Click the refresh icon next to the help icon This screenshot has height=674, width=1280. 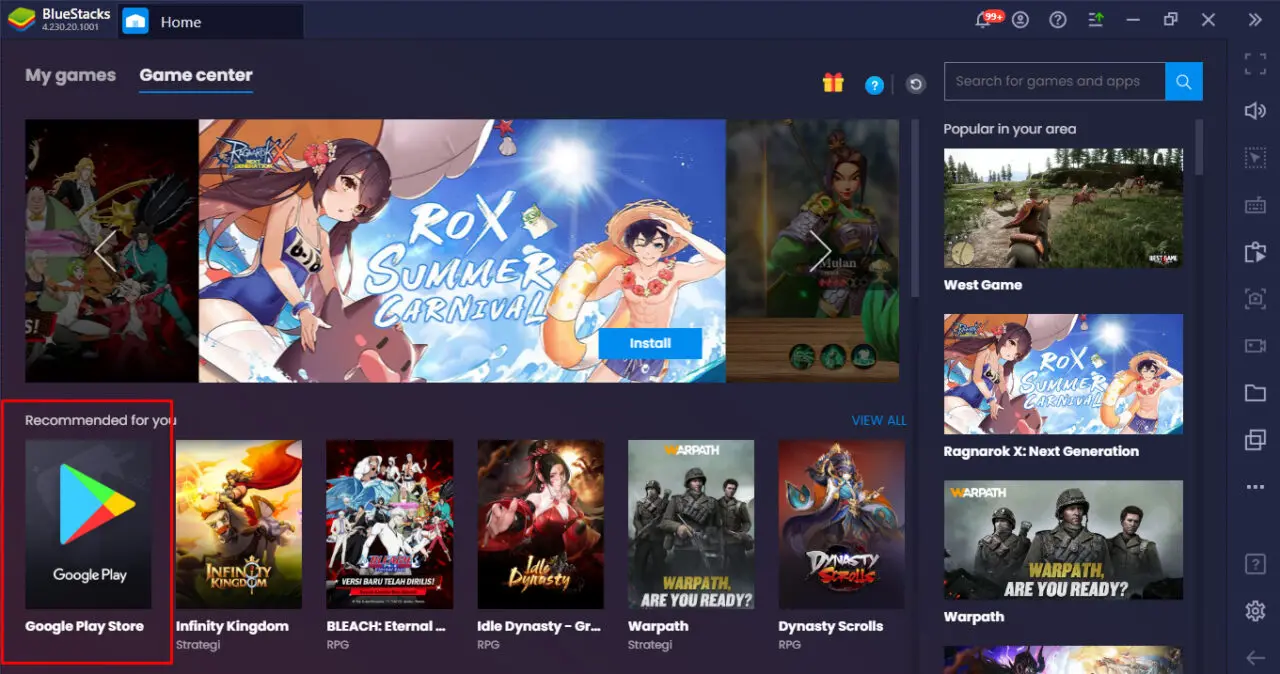point(915,85)
